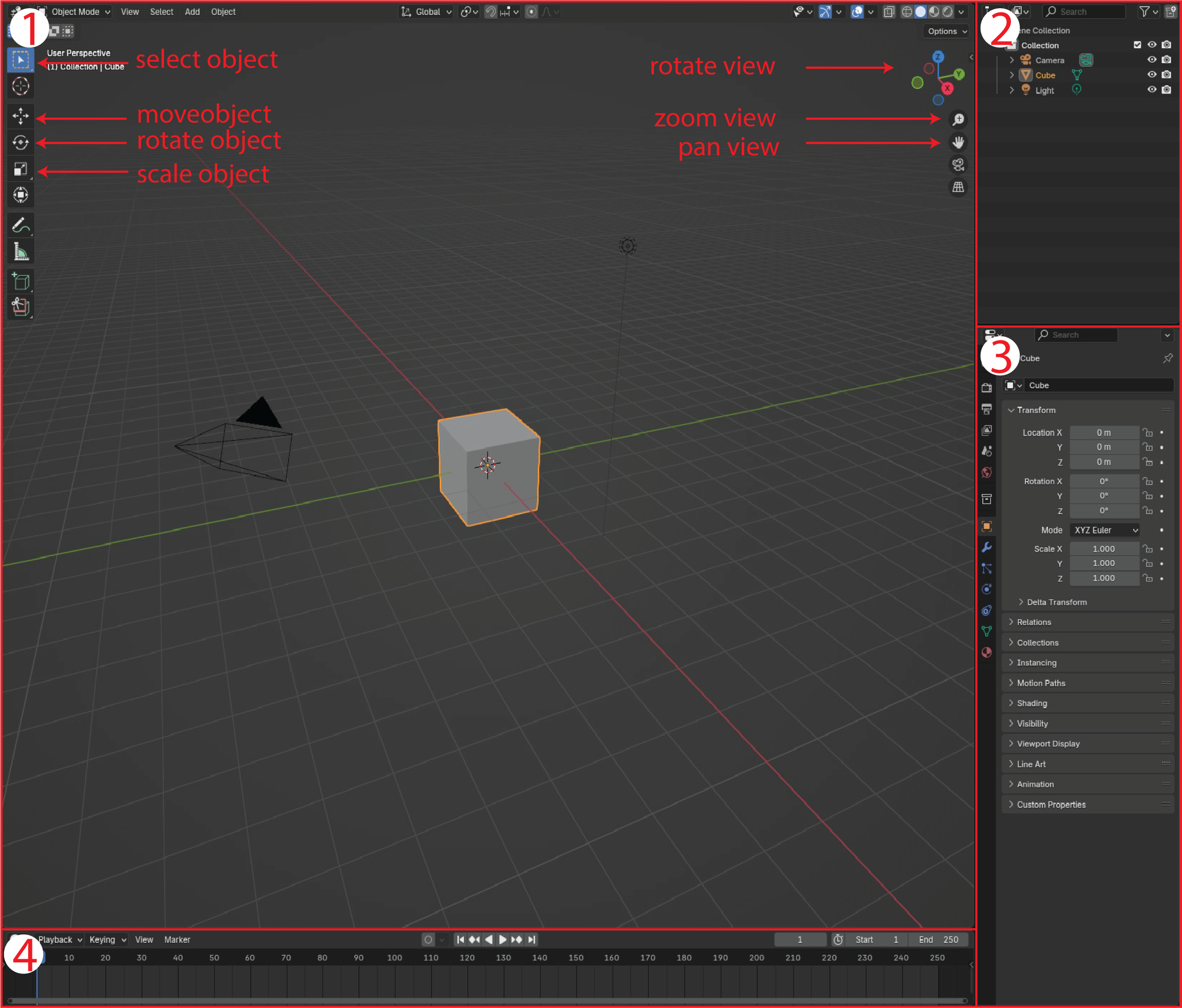The image size is (1182, 1008).
Task: Select the Select Box tool
Action: [x=21, y=60]
